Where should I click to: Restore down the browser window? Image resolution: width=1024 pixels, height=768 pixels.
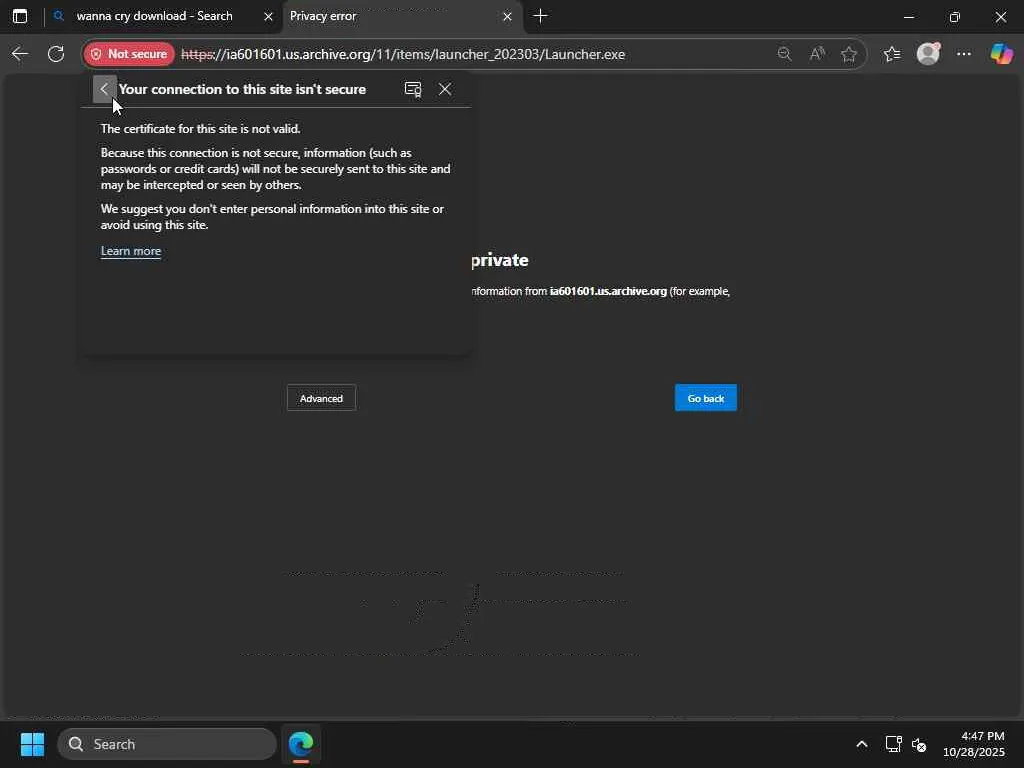click(x=955, y=17)
